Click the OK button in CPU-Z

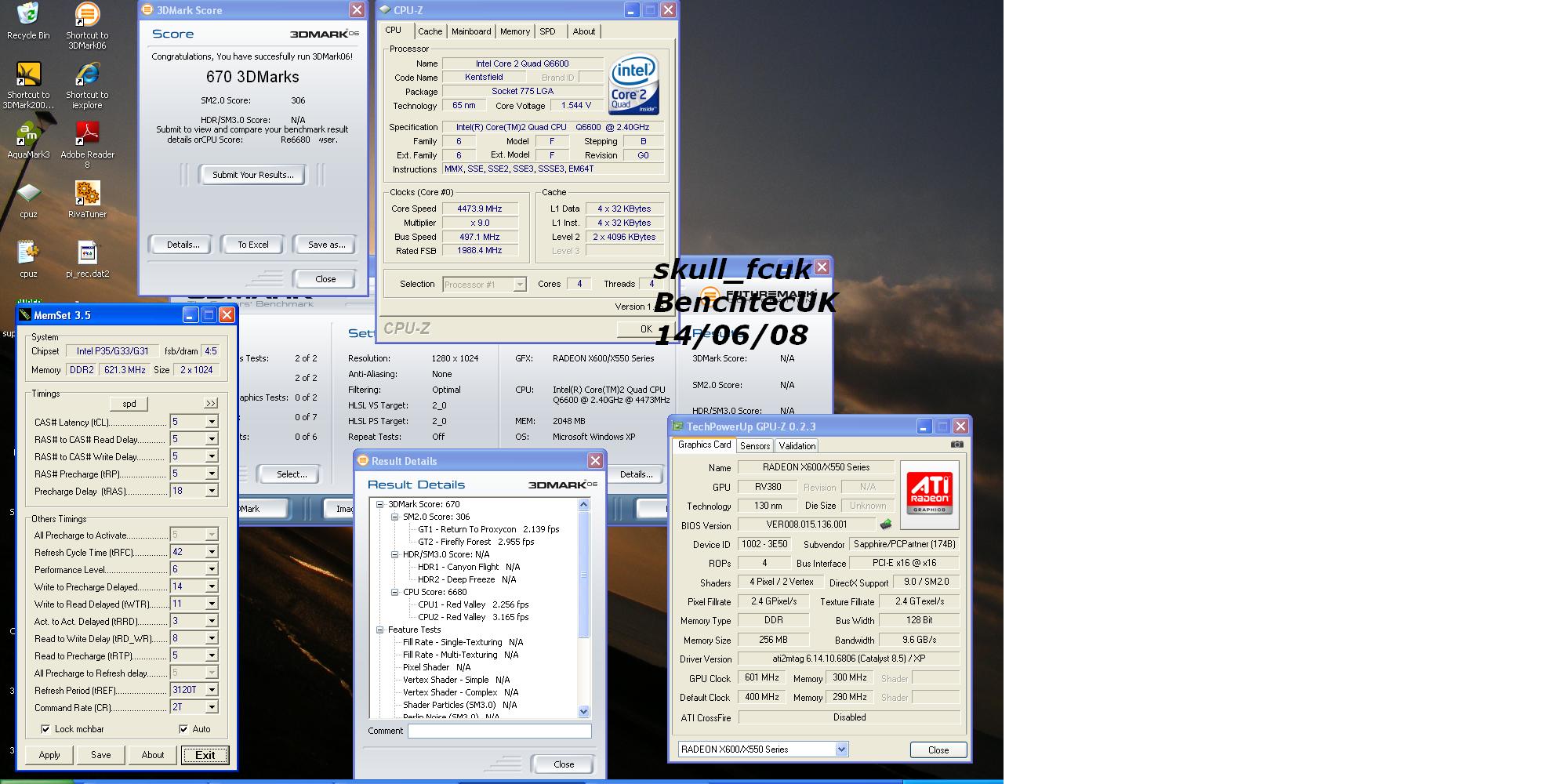click(x=645, y=329)
